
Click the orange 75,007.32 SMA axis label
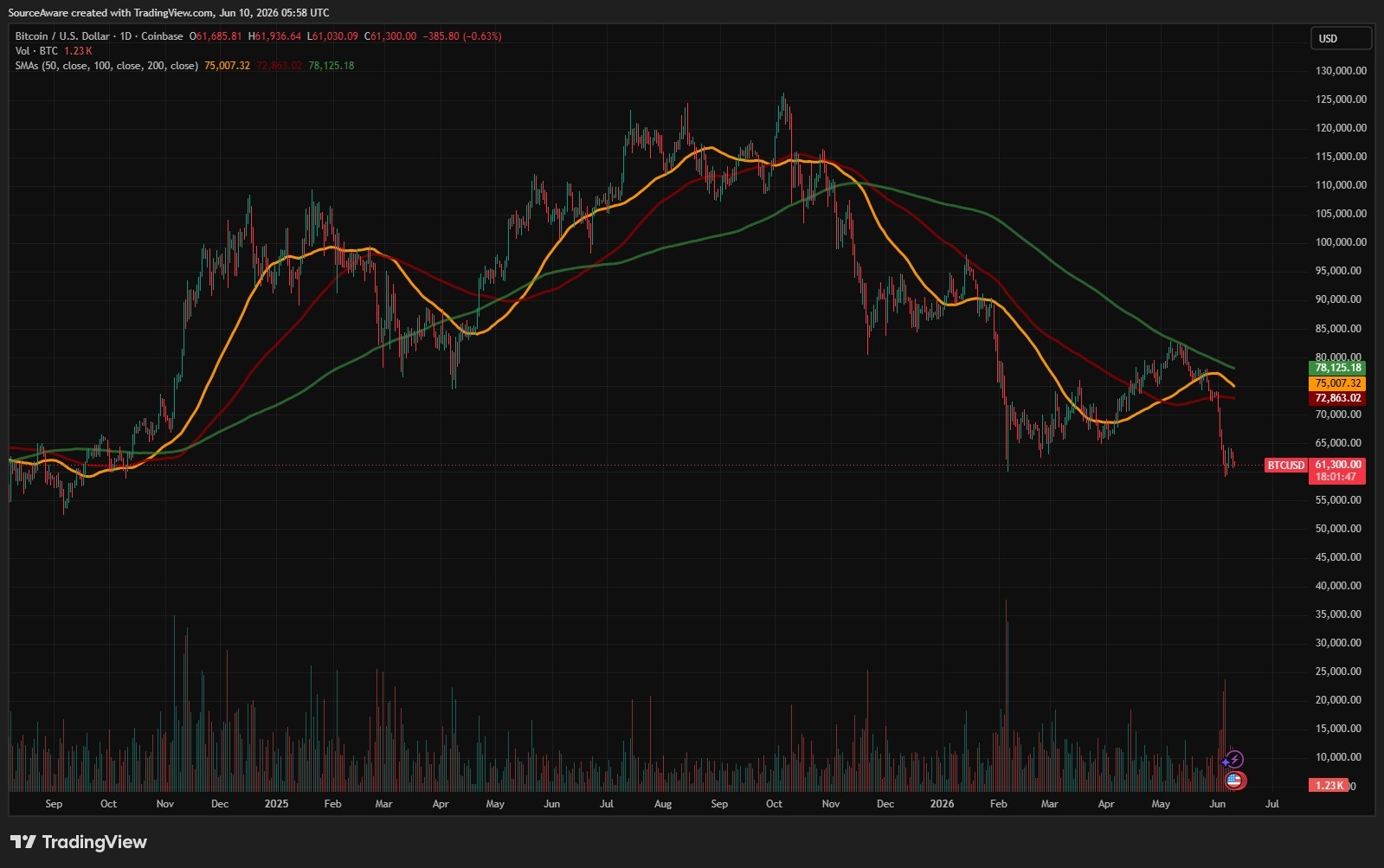tap(1337, 383)
